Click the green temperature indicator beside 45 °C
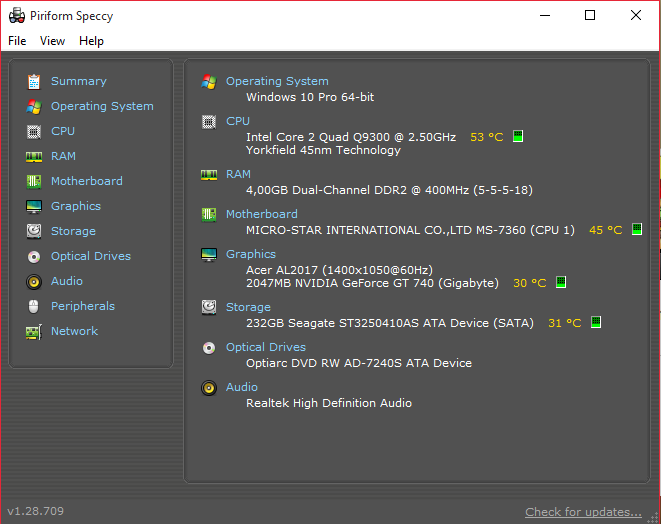The width and height of the screenshot is (661, 524). tap(637, 229)
